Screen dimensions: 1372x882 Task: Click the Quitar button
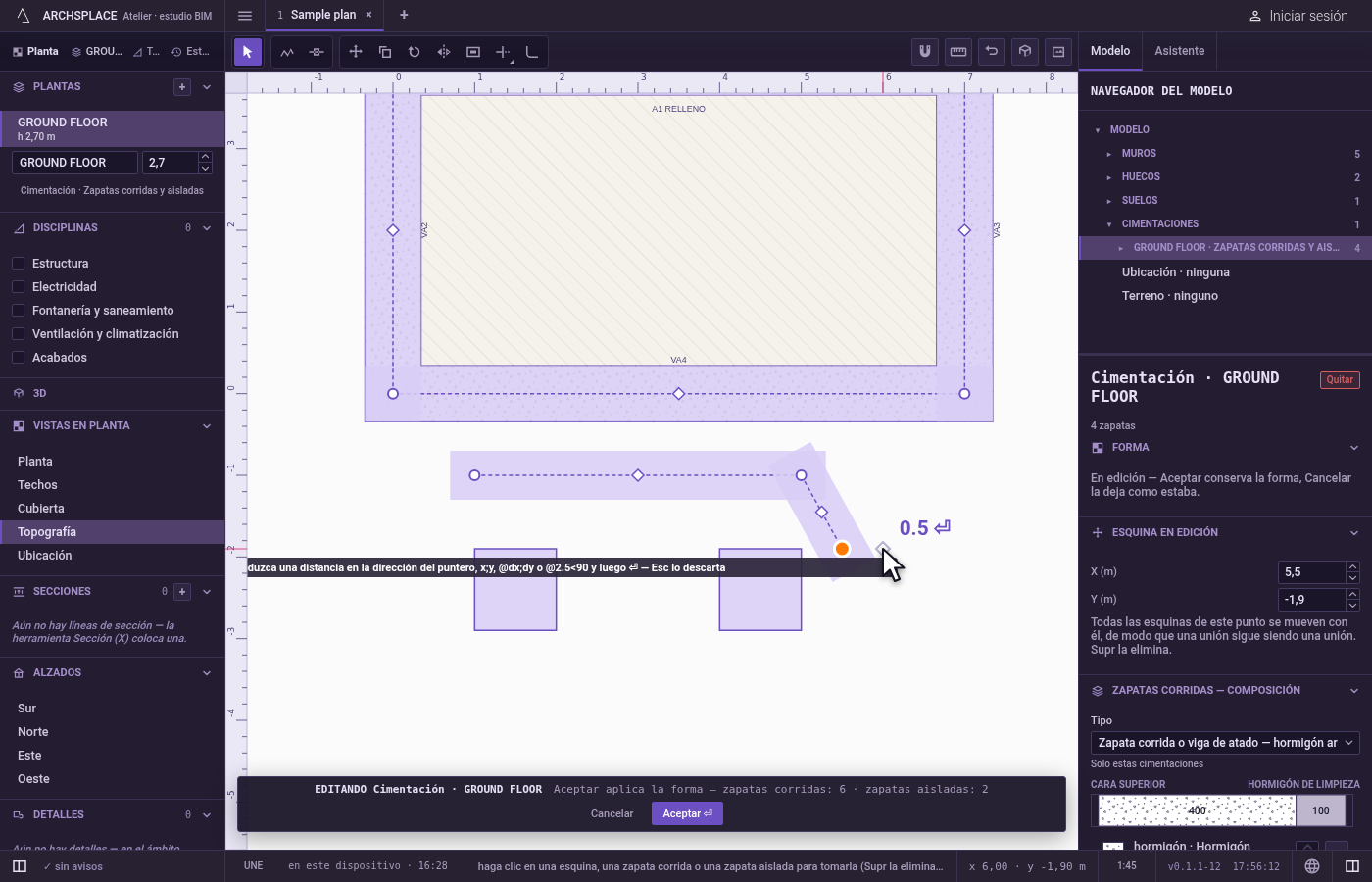(1340, 380)
